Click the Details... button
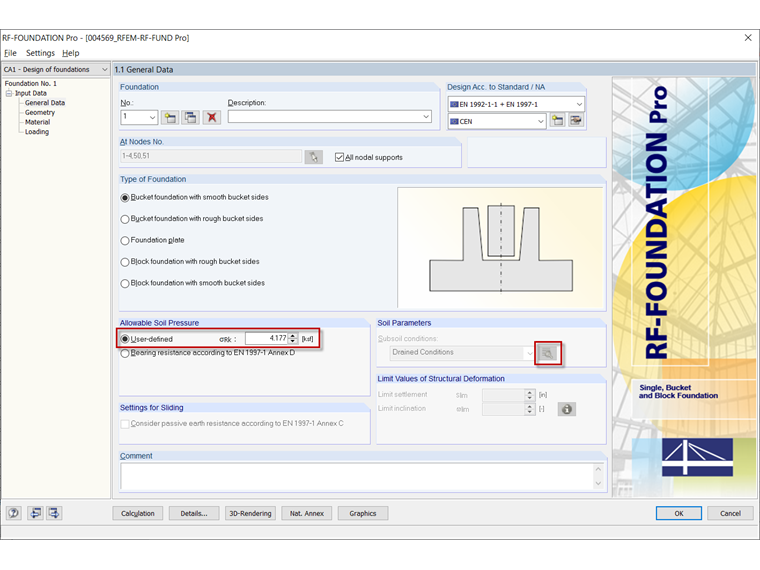This screenshot has width=760, height=570. (194, 513)
